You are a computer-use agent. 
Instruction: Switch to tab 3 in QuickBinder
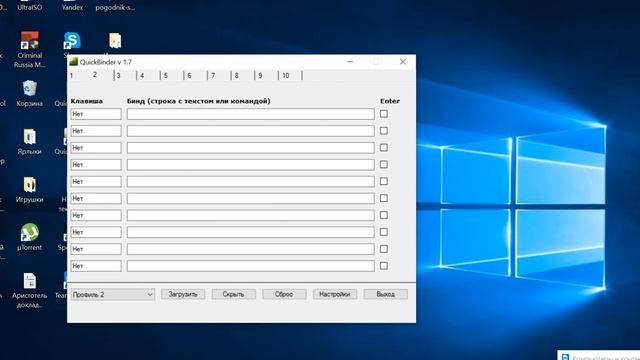tap(118, 76)
